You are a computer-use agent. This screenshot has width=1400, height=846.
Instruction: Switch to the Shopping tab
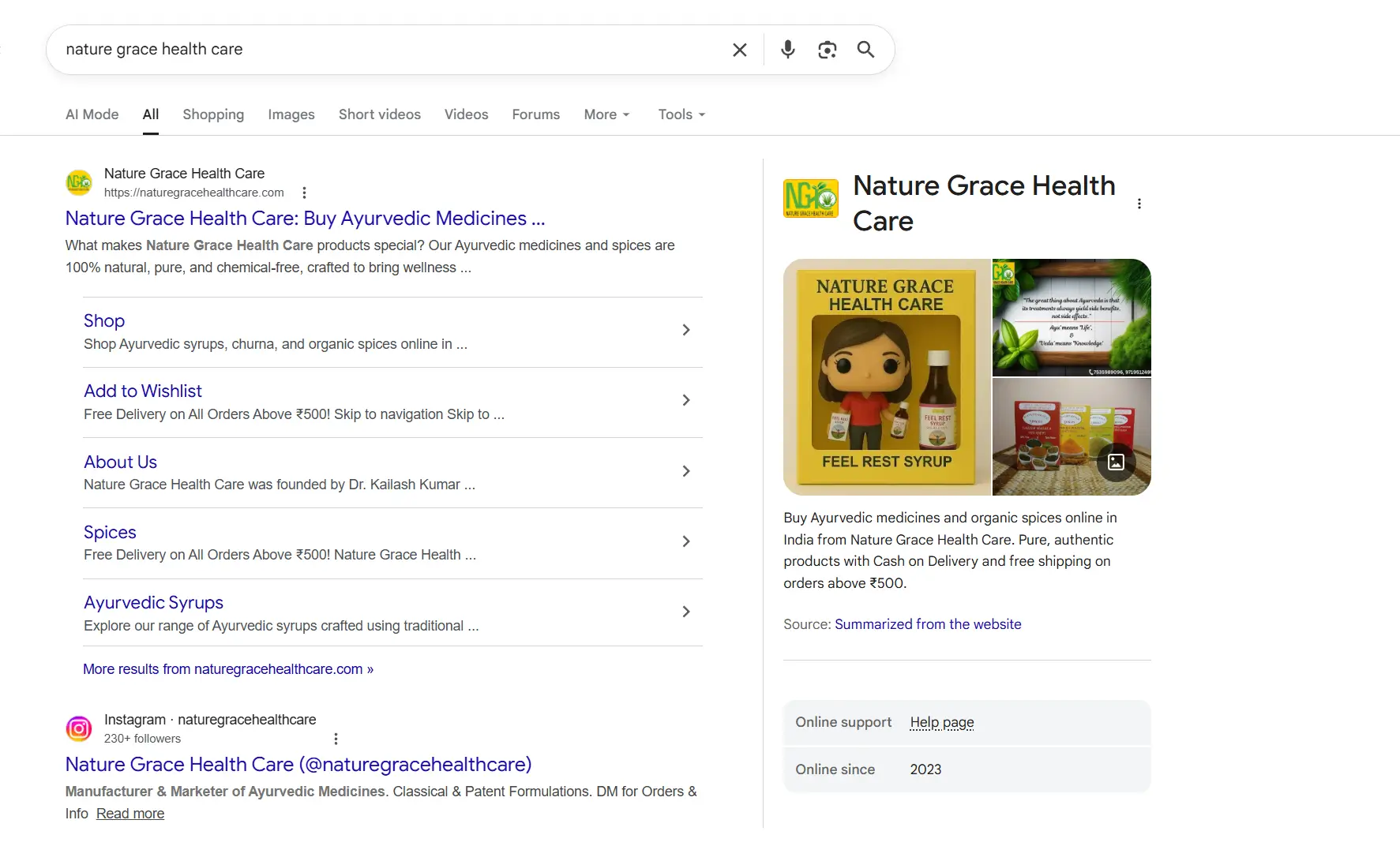pyautogui.click(x=213, y=114)
